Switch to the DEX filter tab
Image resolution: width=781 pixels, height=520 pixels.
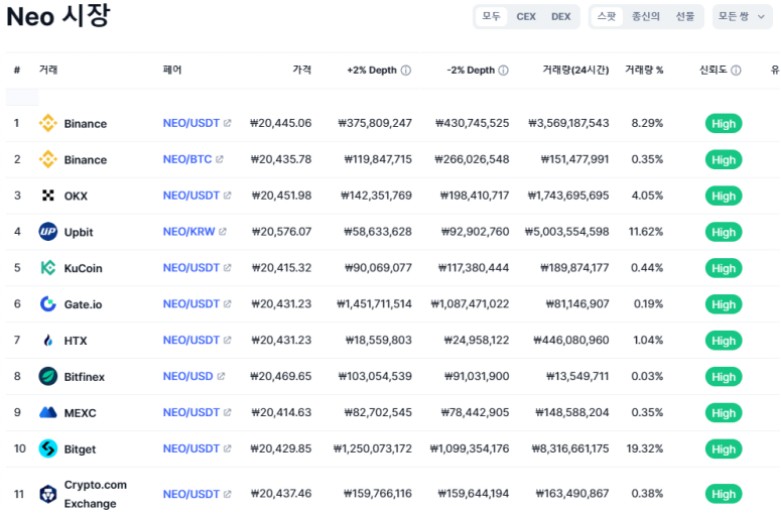point(561,16)
